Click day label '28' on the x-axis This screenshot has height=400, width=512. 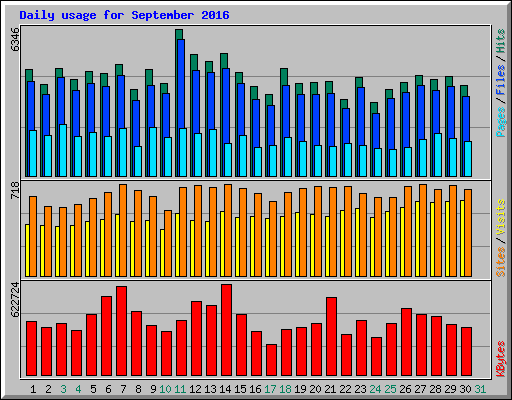click(435, 389)
